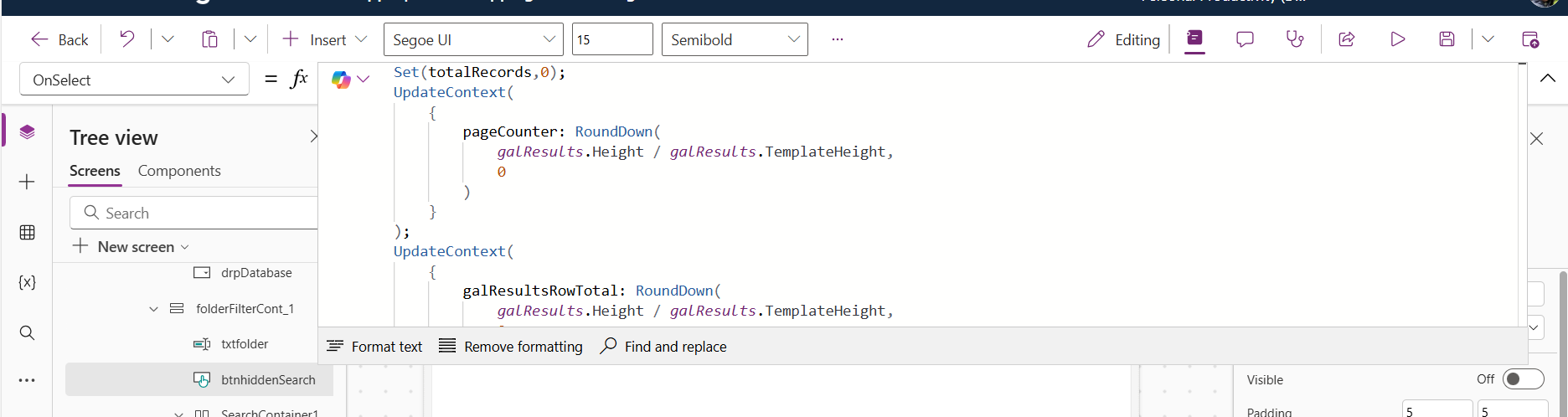Select the Screens tab
The height and width of the screenshot is (417, 1568).
coord(95,171)
